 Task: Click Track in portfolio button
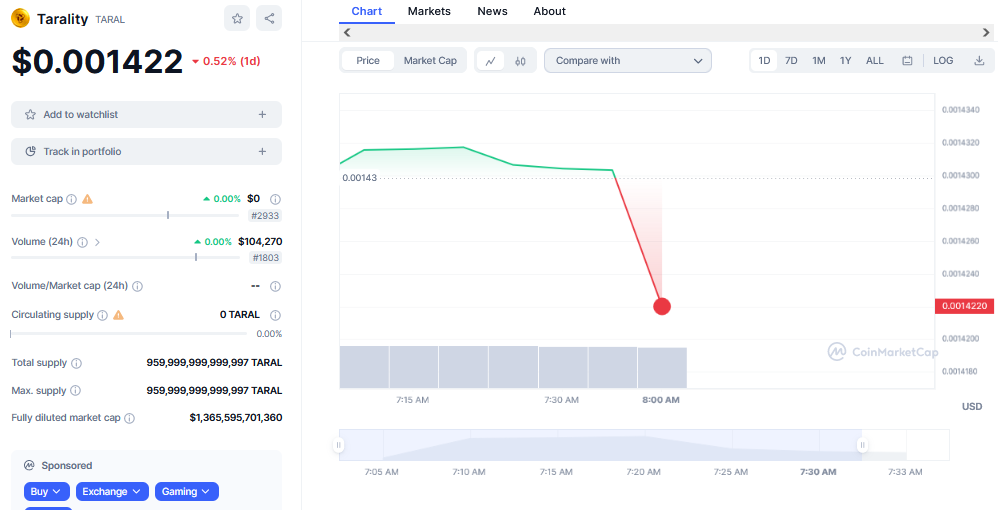(x=146, y=152)
